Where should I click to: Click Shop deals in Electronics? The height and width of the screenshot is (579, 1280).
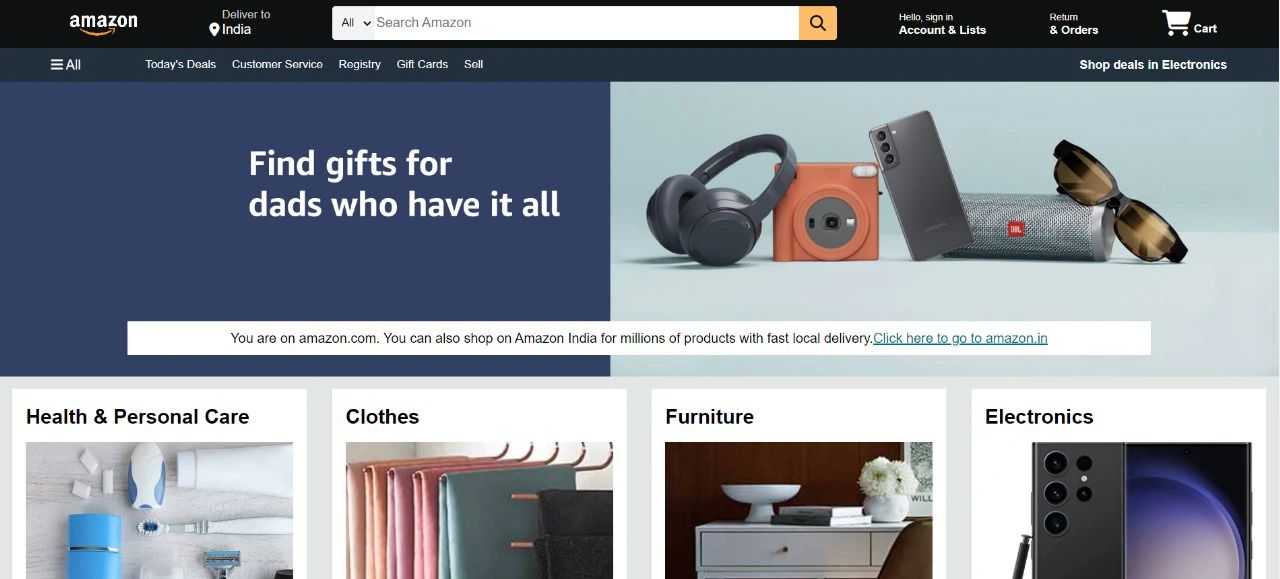1153,64
